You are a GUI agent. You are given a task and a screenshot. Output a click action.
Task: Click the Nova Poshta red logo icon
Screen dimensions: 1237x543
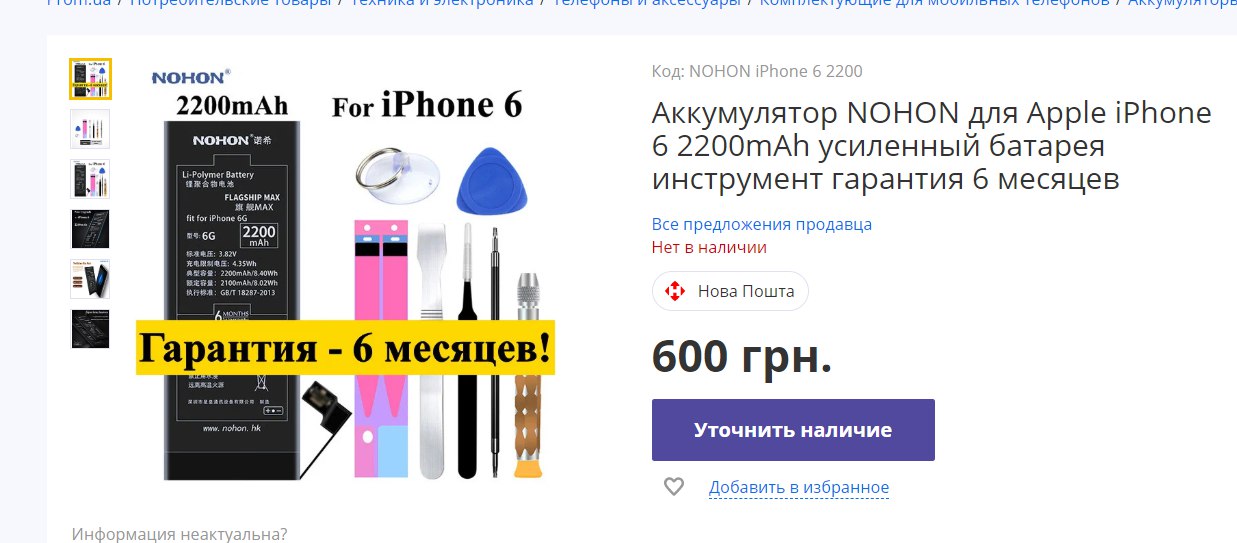(x=676, y=291)
